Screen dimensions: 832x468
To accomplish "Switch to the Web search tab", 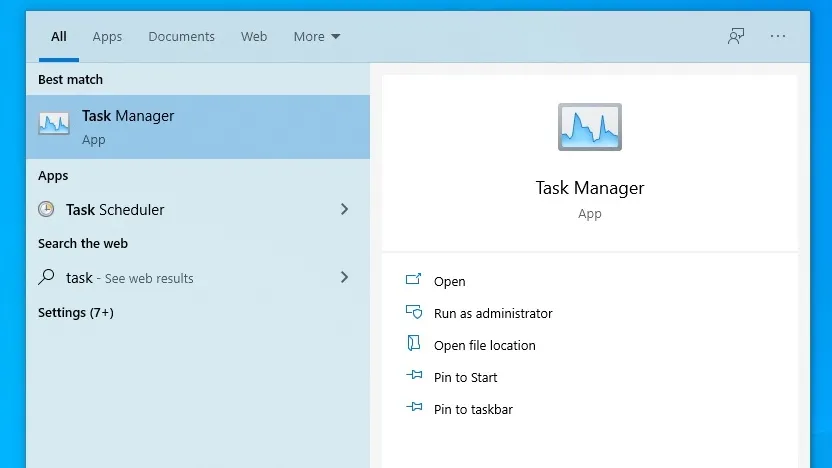I will pyautogui.click(x=254, y=37).
